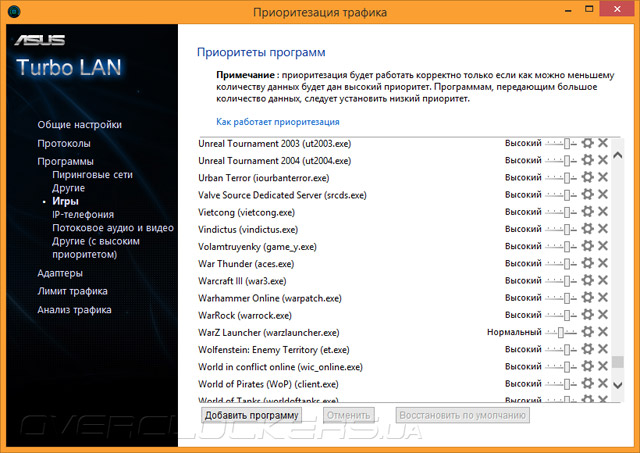Select Игры subcategory

(65, 201)
